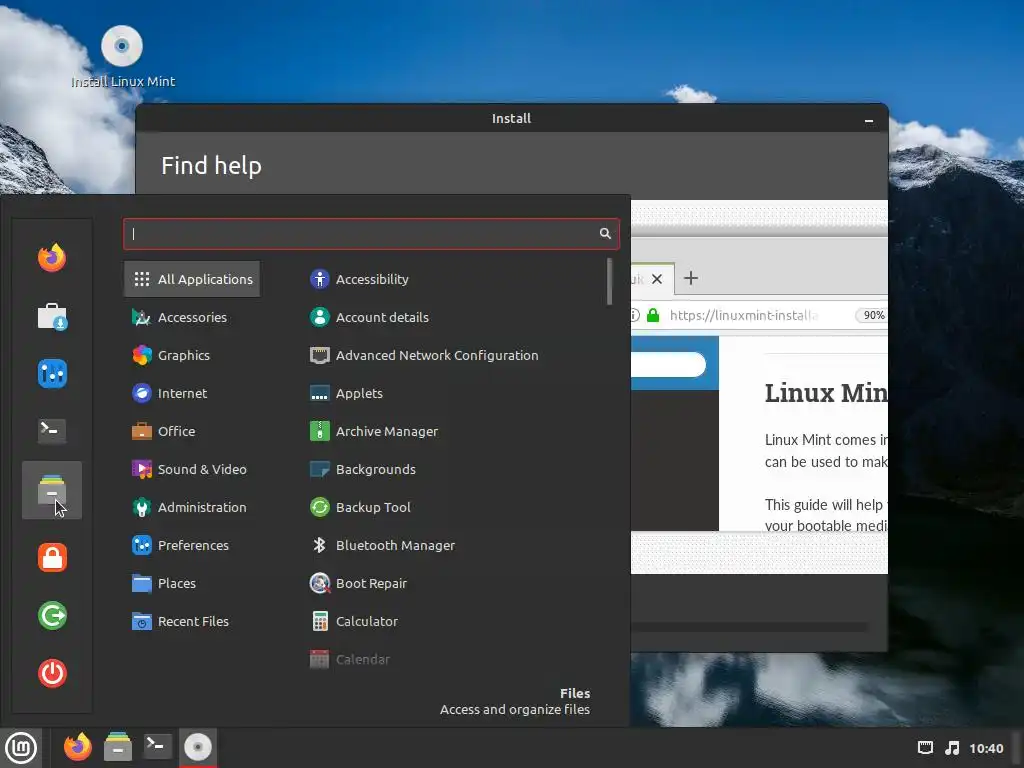The image size is (1024, 768).
Task: Click the application list scrollbar
Action: coord(609,281)
